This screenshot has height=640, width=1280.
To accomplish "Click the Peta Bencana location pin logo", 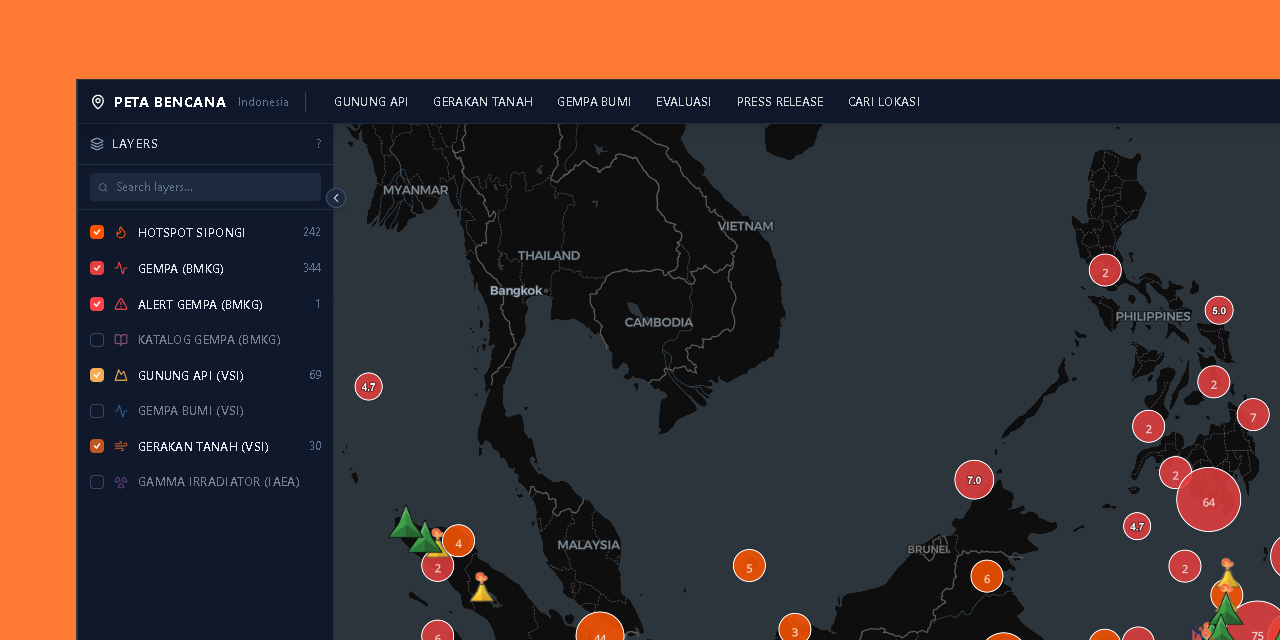I will click(98, 102).
